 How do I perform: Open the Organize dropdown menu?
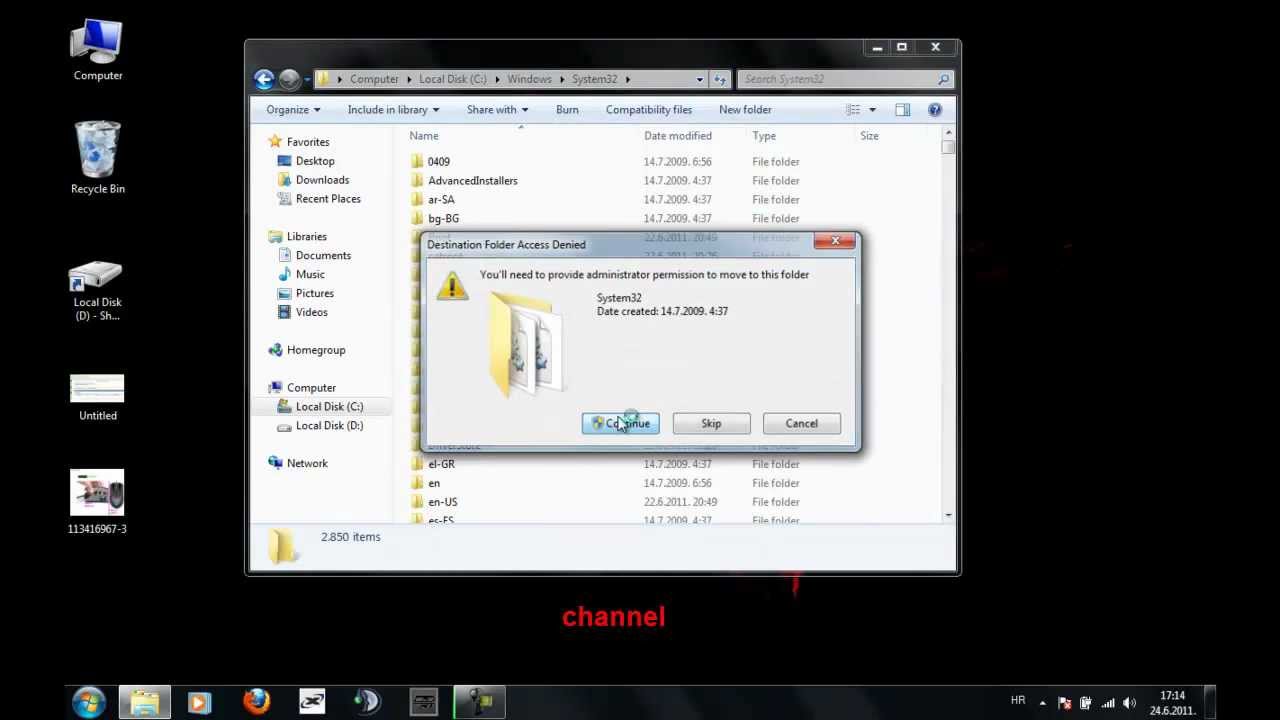pos(292,110)
